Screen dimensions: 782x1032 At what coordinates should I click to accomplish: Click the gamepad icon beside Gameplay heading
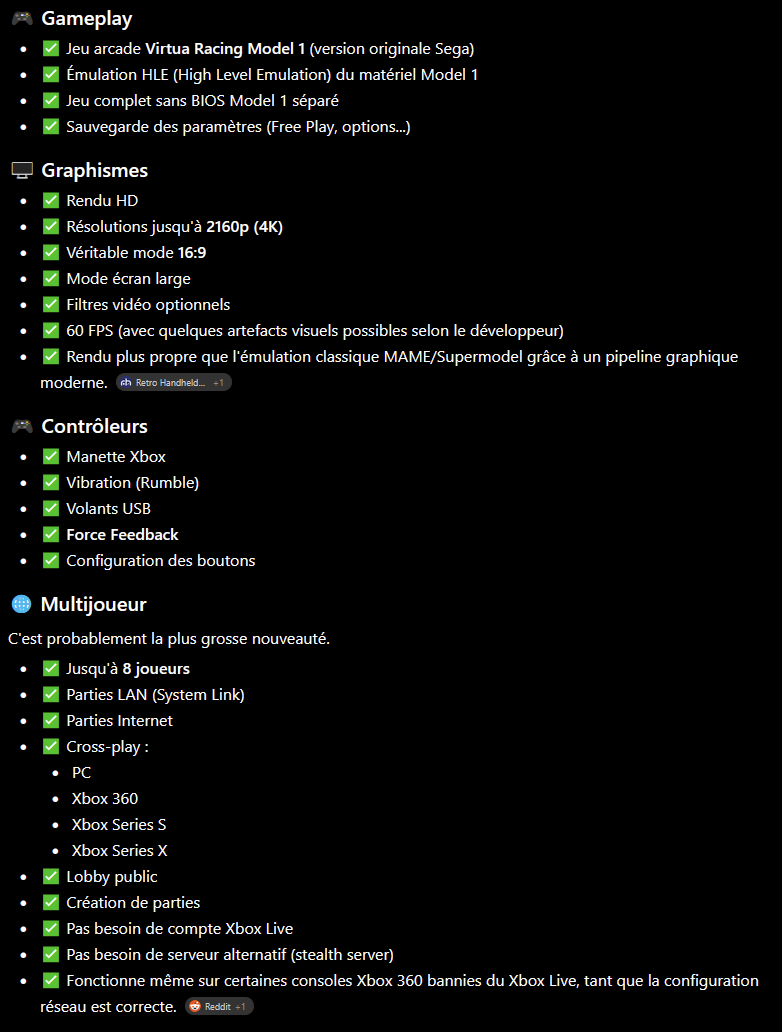tap(22, 18)
